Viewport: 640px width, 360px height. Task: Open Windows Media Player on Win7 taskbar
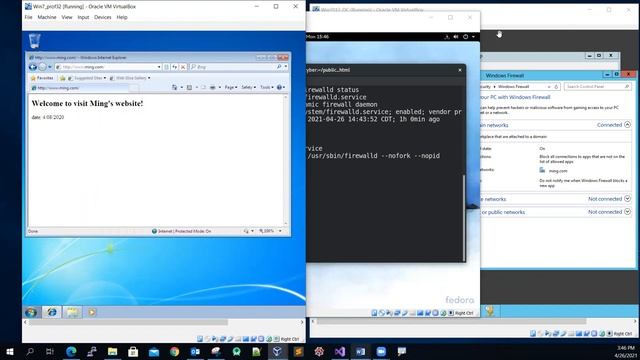(92, 312)
